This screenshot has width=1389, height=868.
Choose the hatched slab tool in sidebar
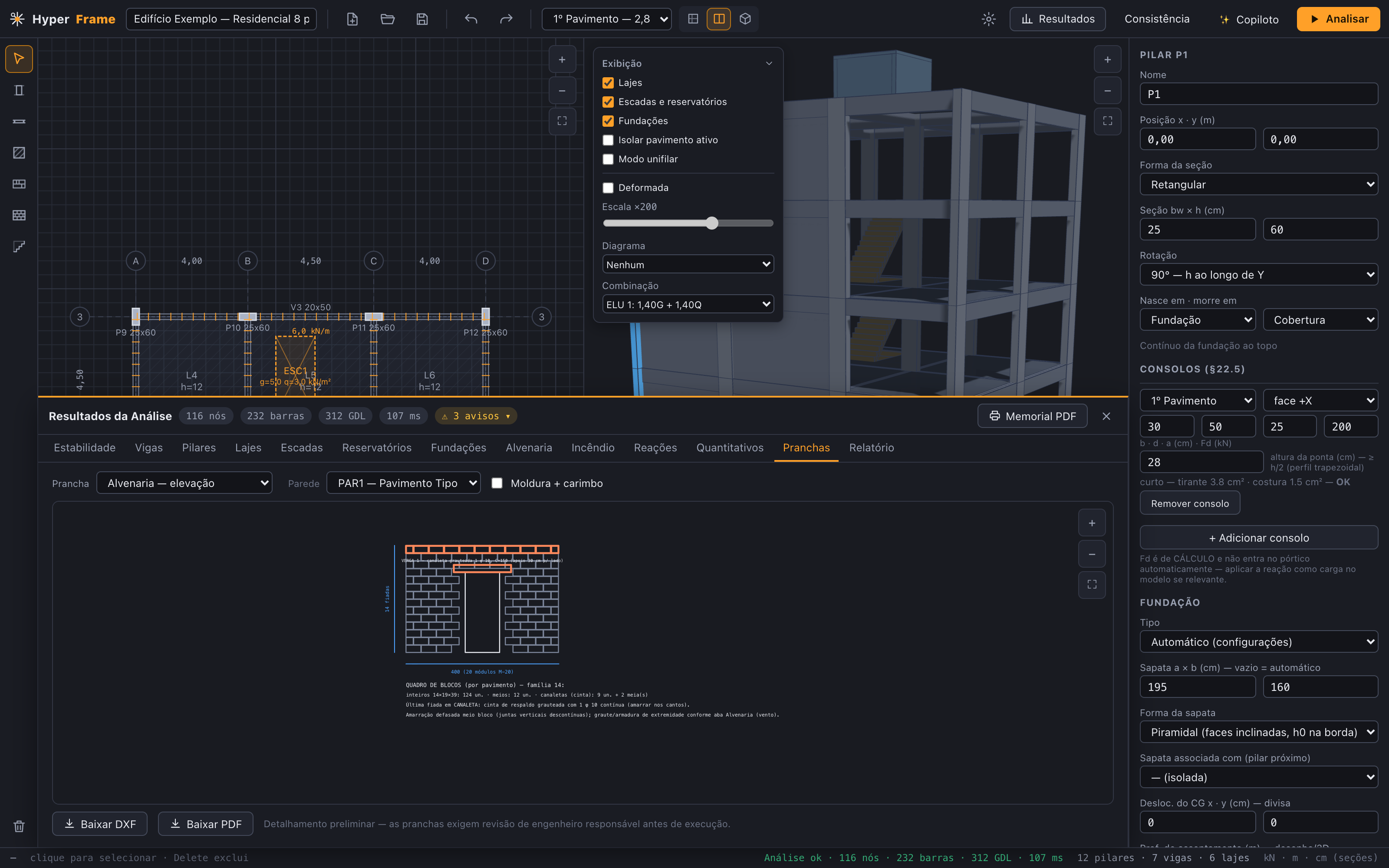19,153
